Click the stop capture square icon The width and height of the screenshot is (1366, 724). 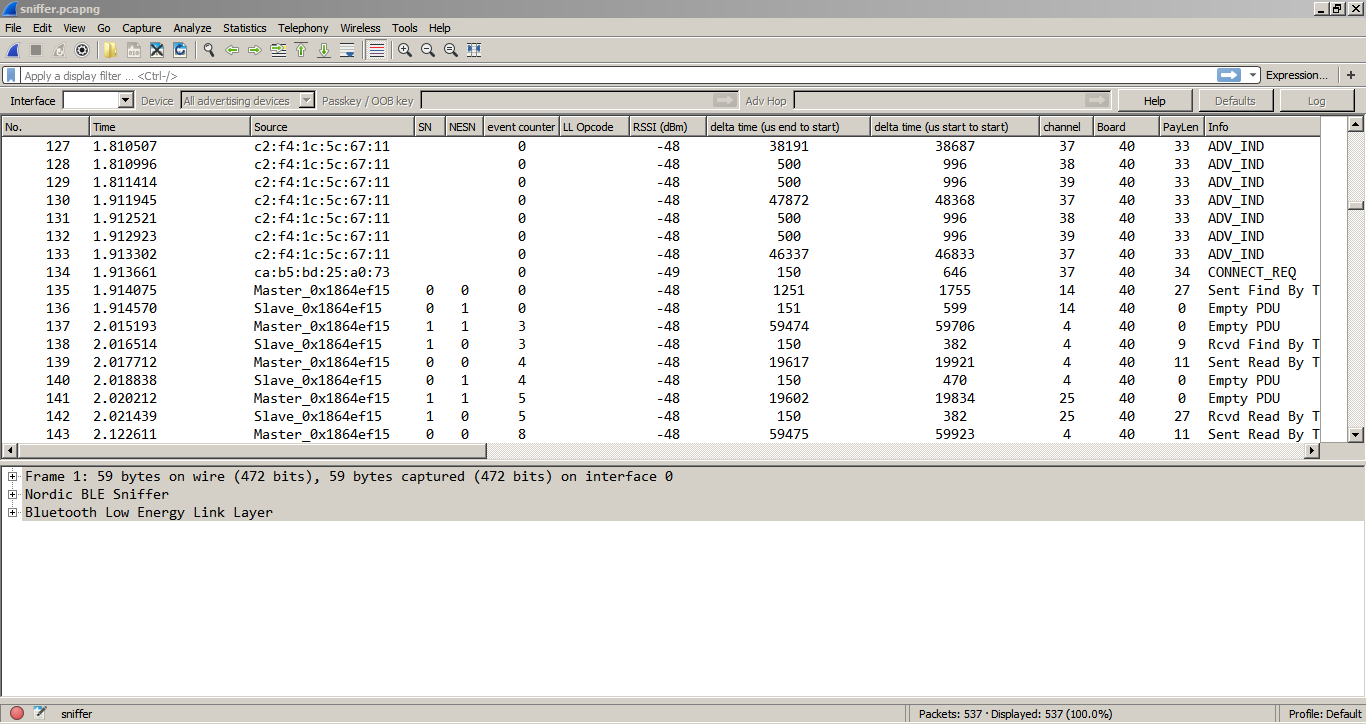36,50
